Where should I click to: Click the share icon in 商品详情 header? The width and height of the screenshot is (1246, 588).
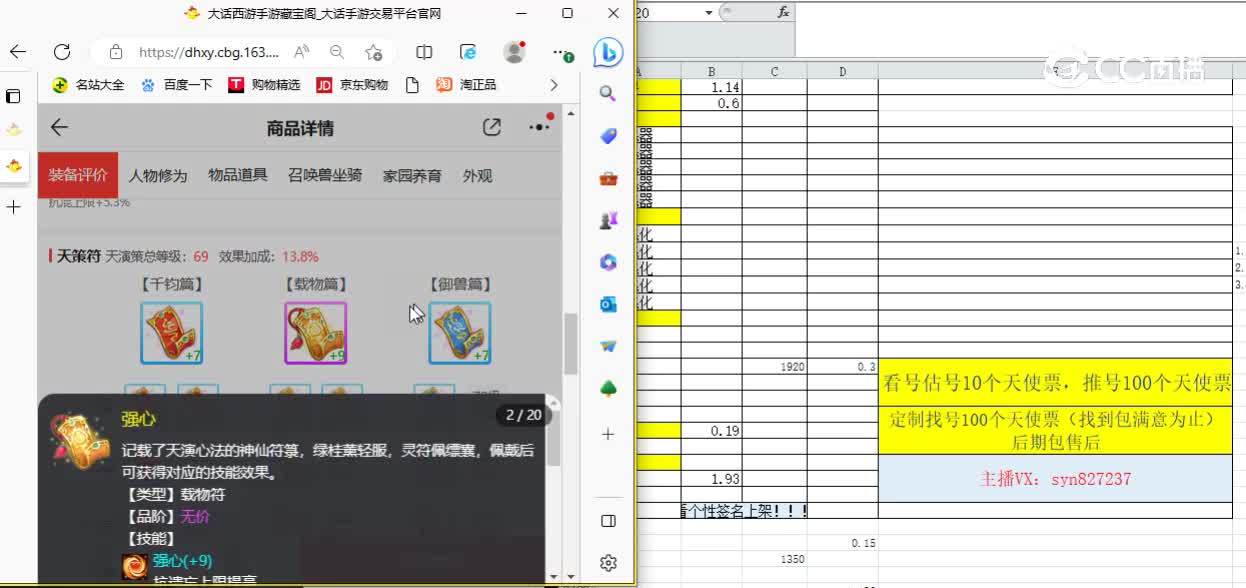coord(491,127)
